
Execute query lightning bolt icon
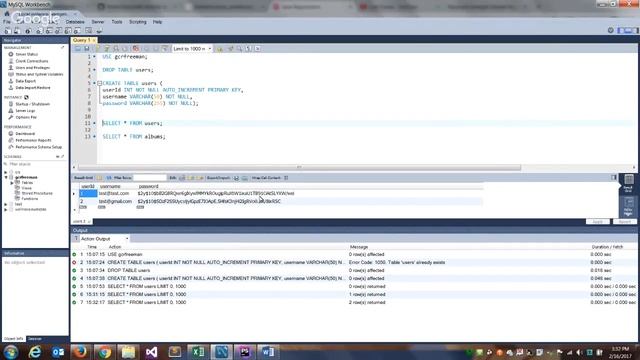tap(98, 49)
